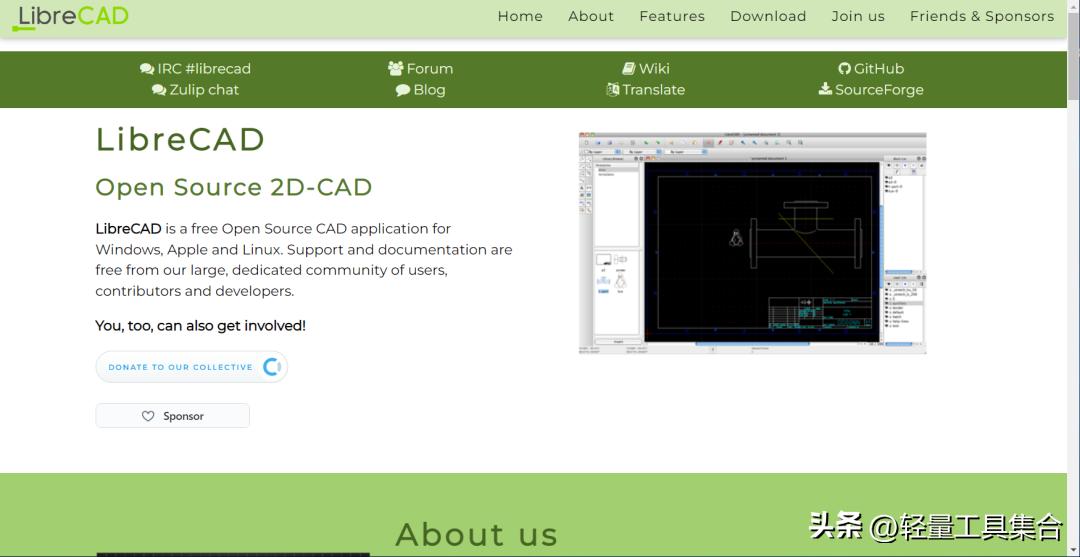Click the Sponsor button

point(172,416)
